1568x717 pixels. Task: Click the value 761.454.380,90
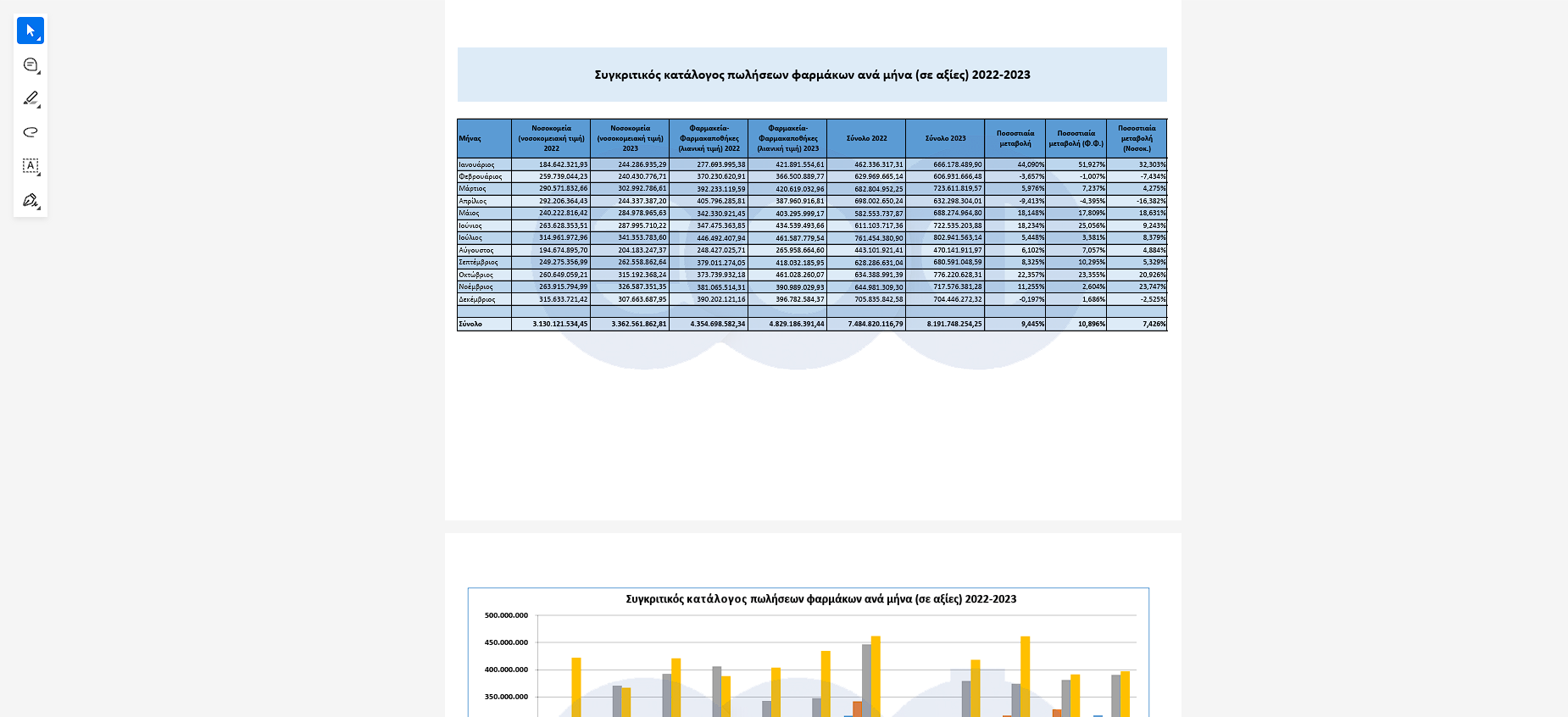coord(878,237)
